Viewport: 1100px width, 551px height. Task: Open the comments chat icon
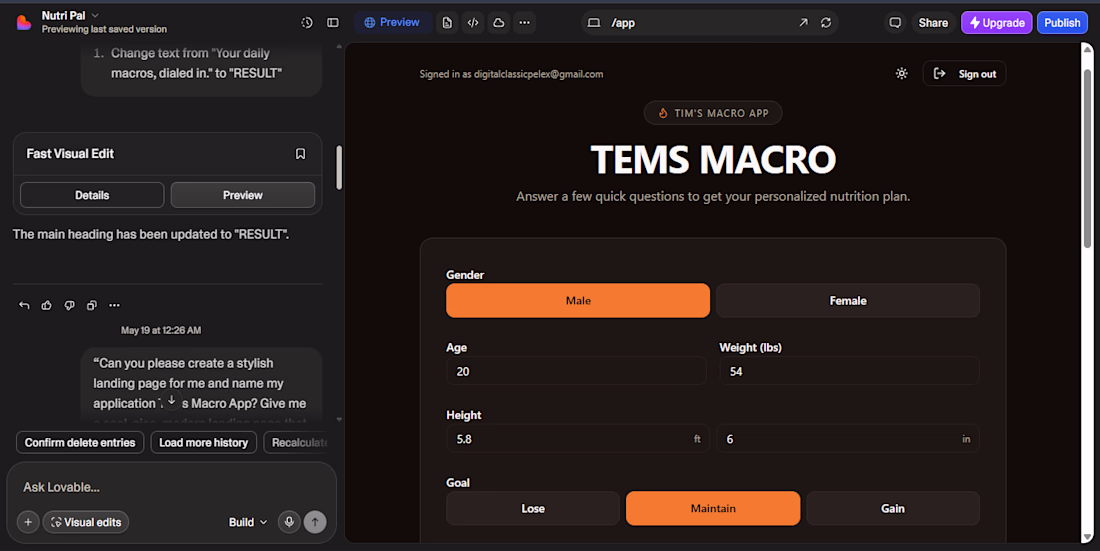(x=895, y=22)
